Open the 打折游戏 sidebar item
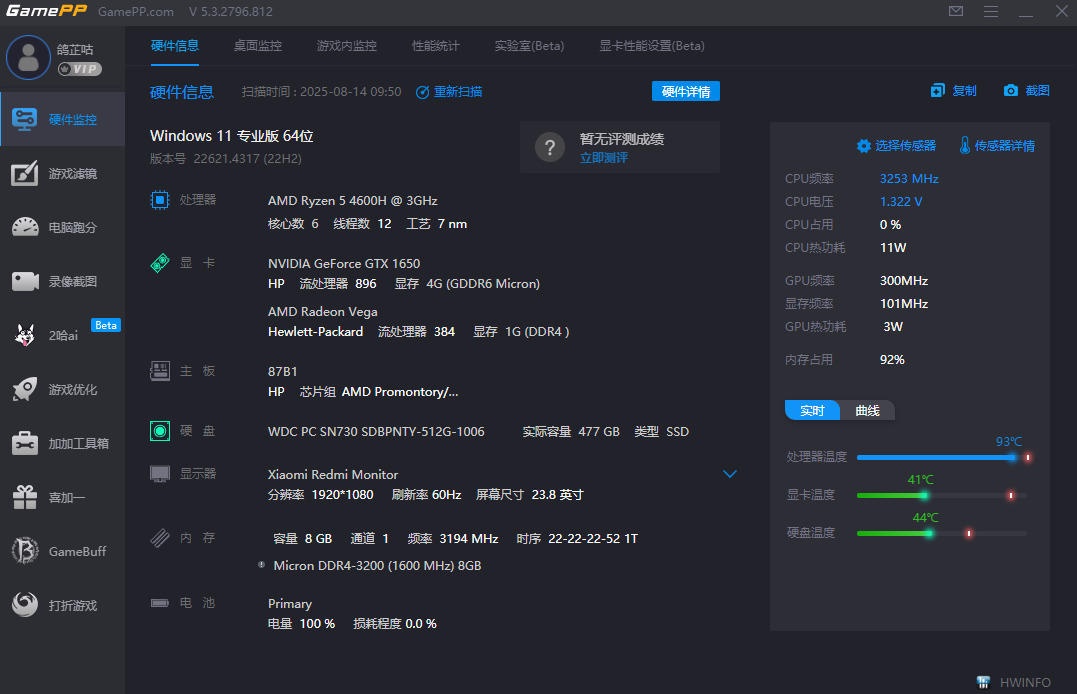Viewport: 1077px width, 694px height. [x=63, y=605]
